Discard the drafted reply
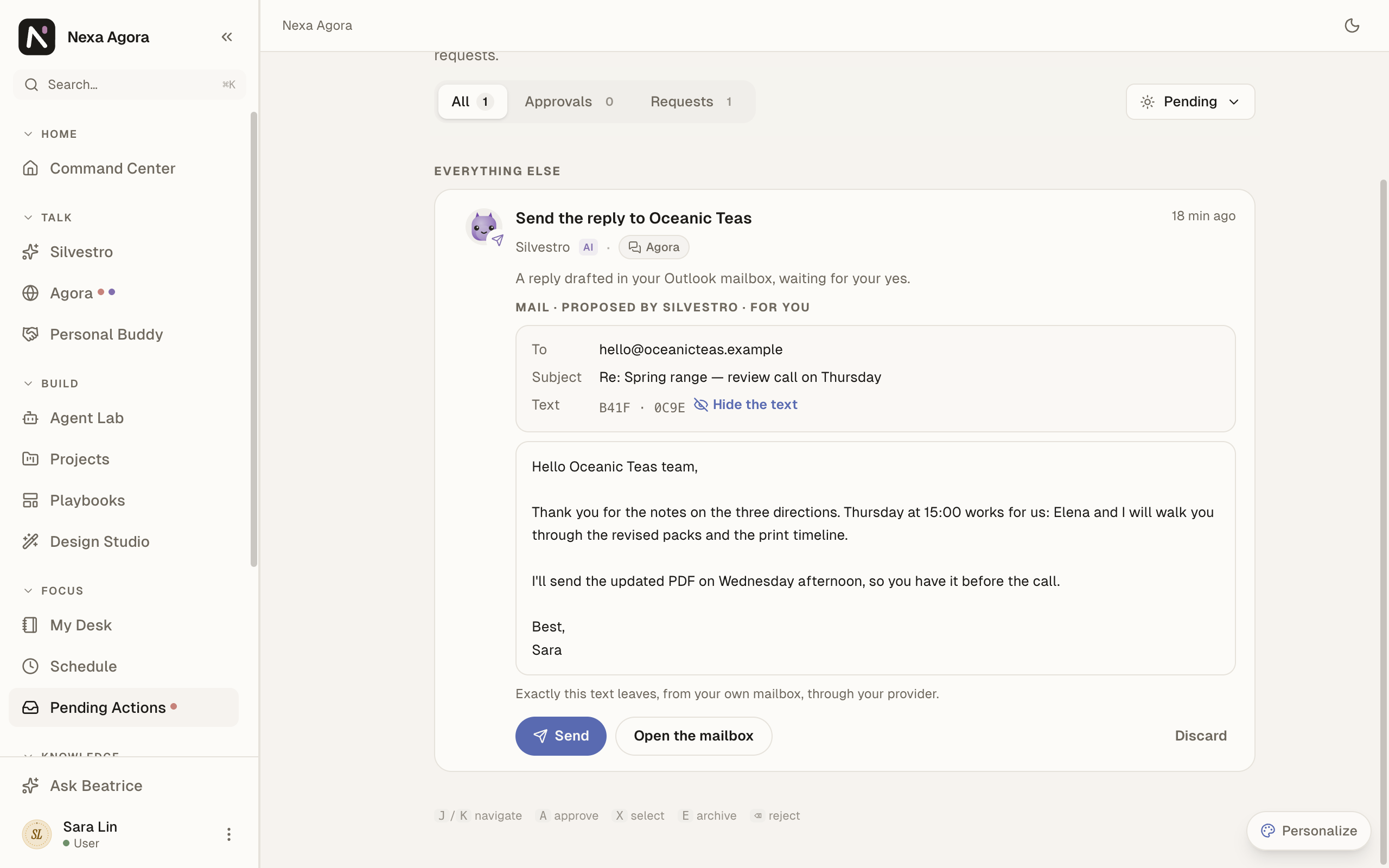 pyautogui.click(x=1201, y=736)
